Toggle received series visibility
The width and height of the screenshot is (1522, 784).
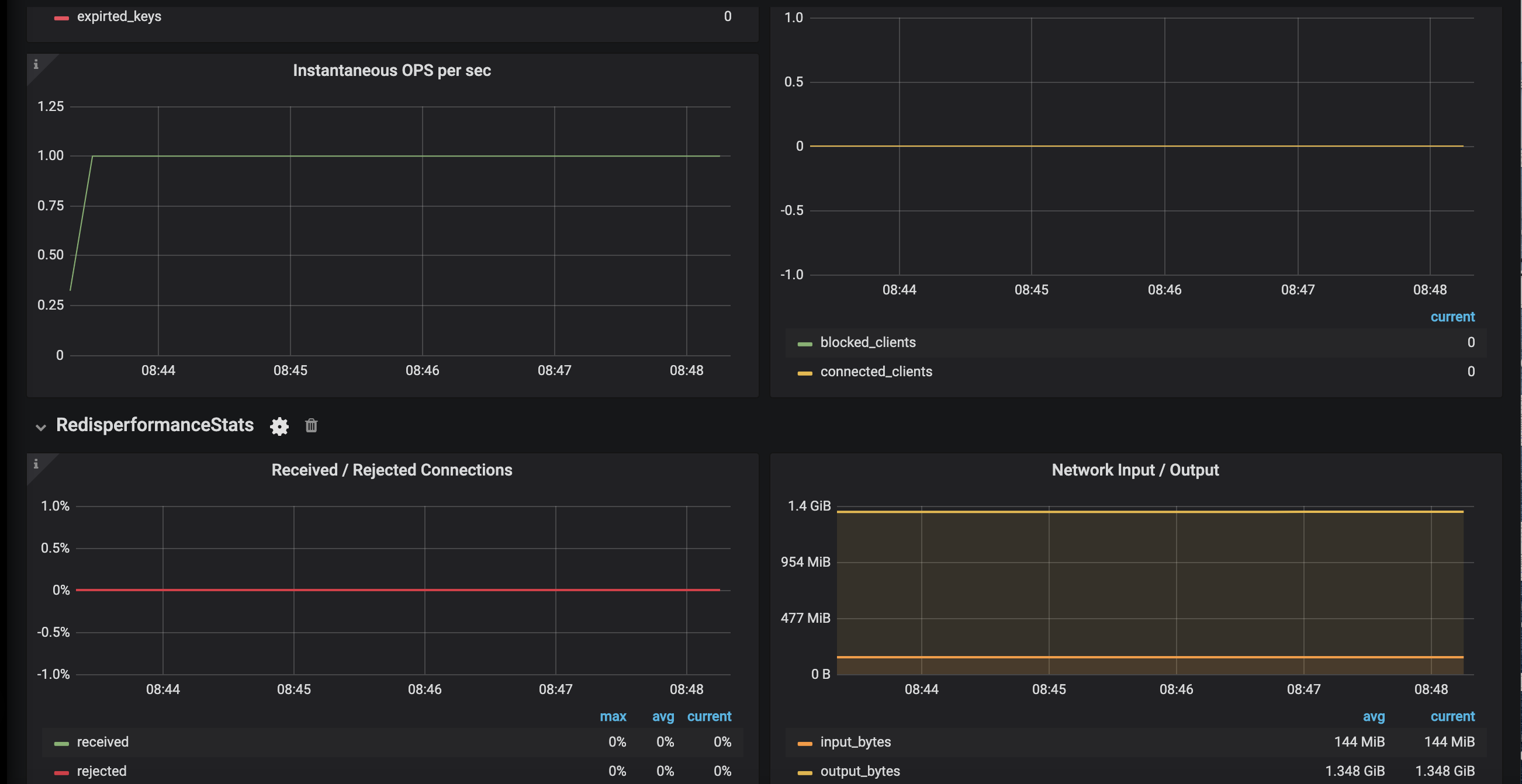(103, 742)
